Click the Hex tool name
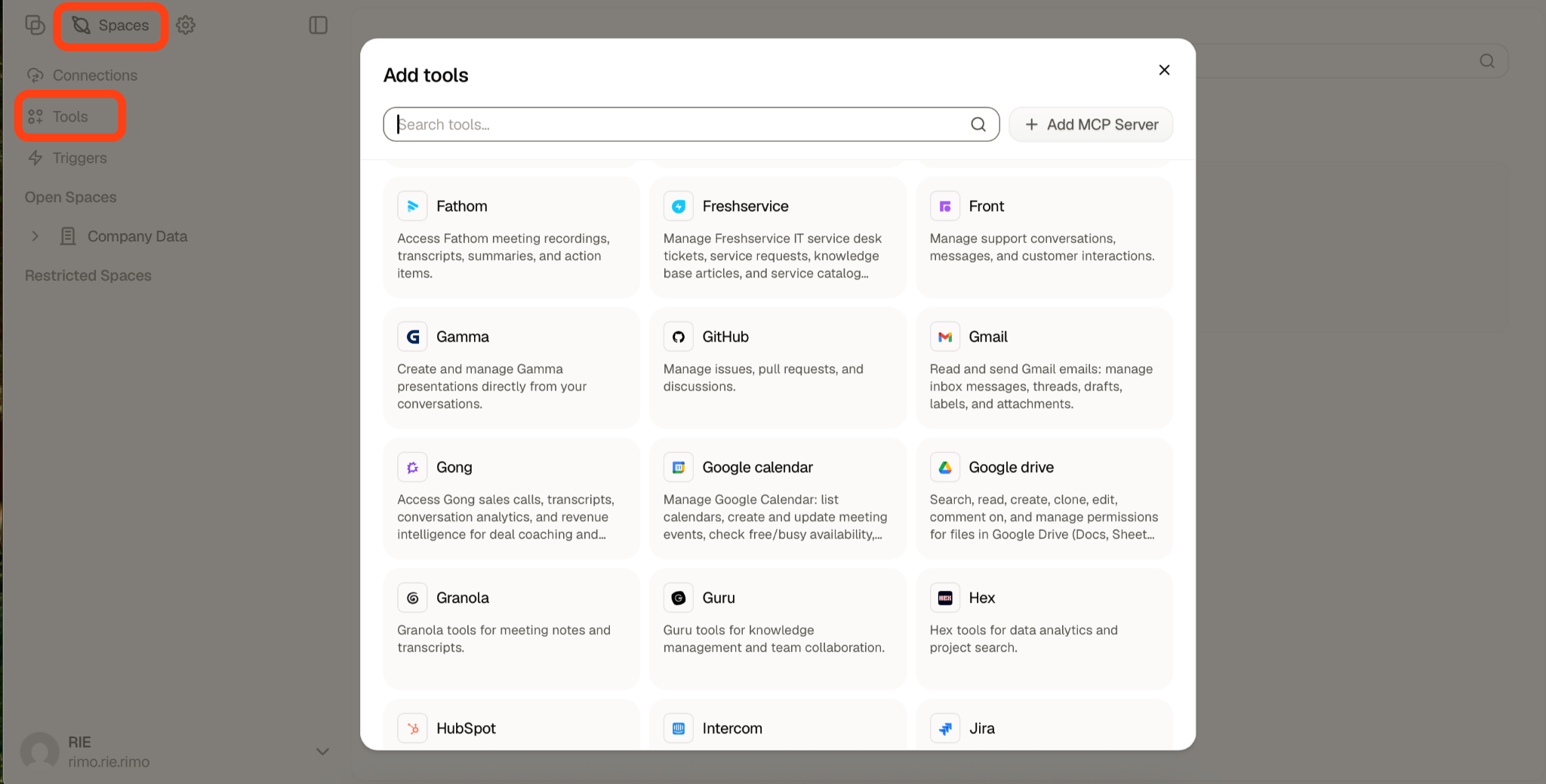This screenshot has width=1546, height=784. (x=982, y=598)
